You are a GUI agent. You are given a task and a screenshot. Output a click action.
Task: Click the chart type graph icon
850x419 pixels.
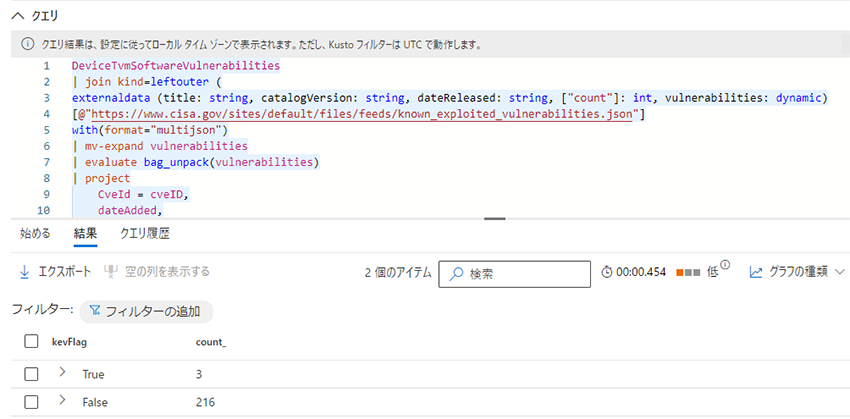pyautogui.click(x=756, y=272)
